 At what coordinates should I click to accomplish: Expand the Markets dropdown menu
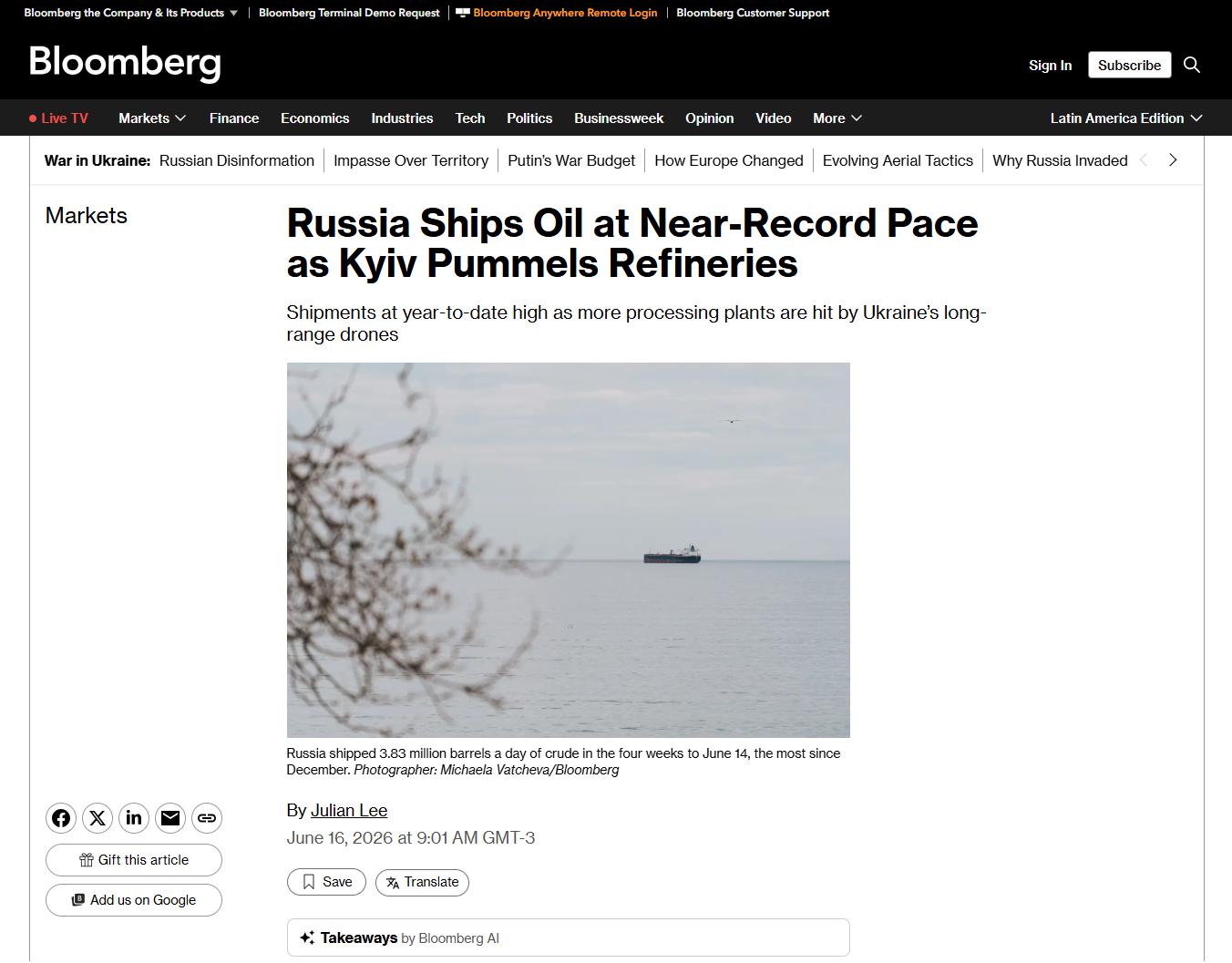(x=152, y=118)
